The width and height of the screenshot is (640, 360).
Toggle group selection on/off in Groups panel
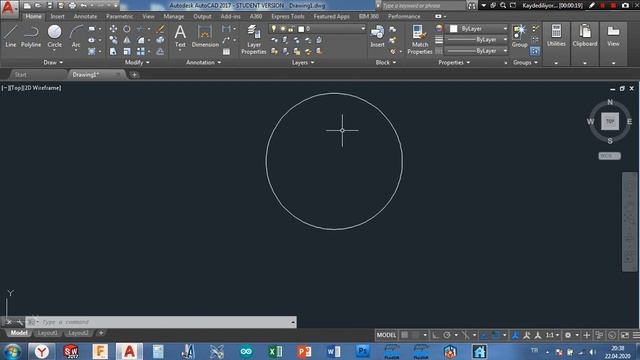[535, 51]
